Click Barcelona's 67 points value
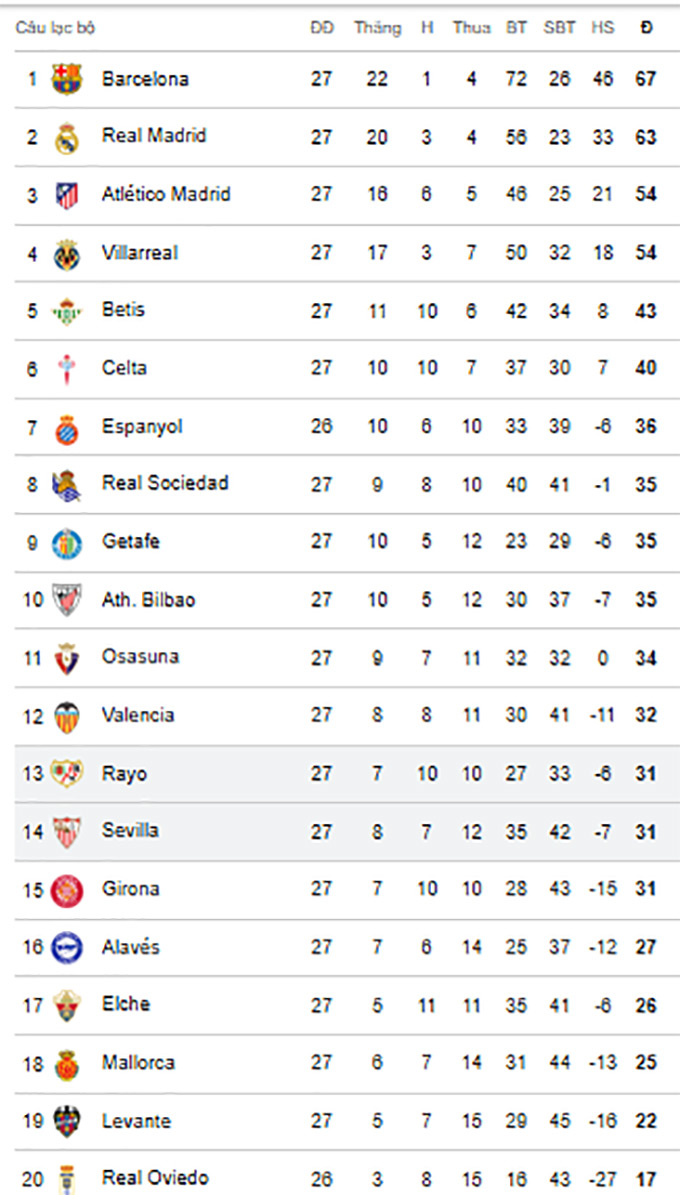The height and width of the screenshot is (1195, 680). click(646, 79)
